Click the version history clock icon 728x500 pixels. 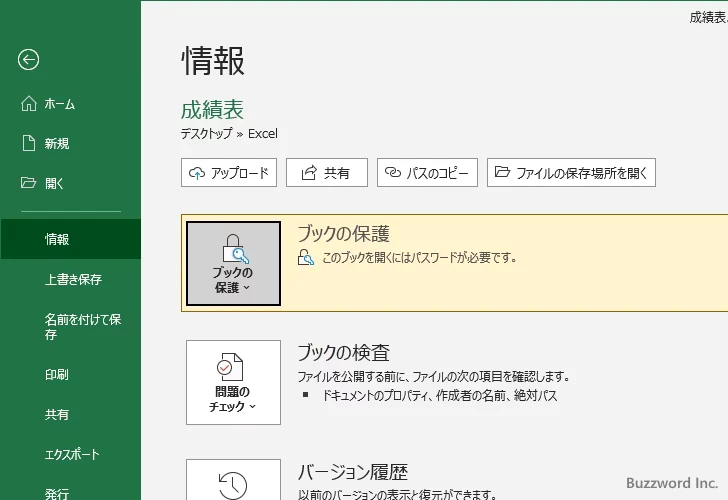coord(233,485)
